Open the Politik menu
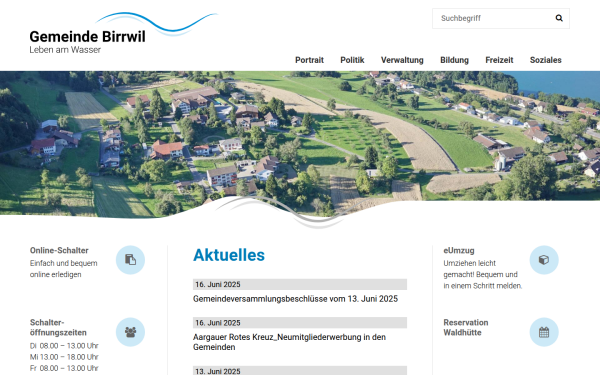600x375 pixels. (x=352, y=60)
